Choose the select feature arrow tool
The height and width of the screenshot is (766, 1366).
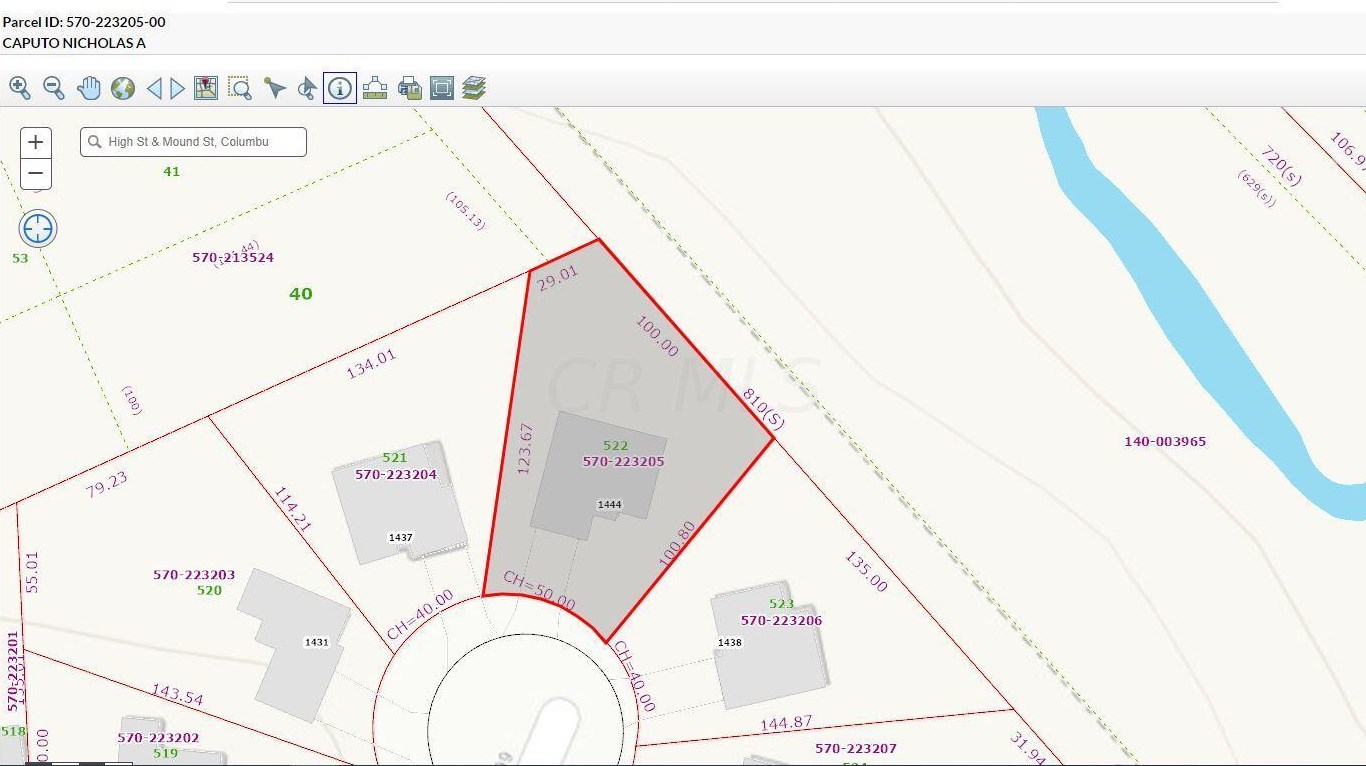click(x=274, y=88)
